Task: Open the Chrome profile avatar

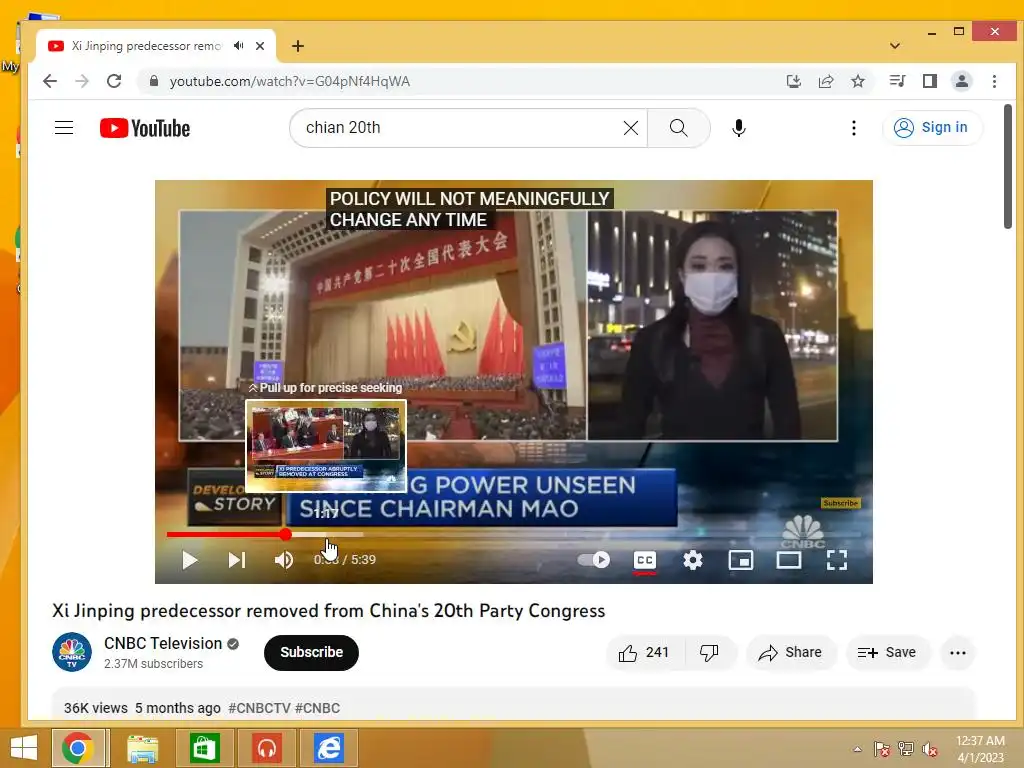Action: [962, 81]
